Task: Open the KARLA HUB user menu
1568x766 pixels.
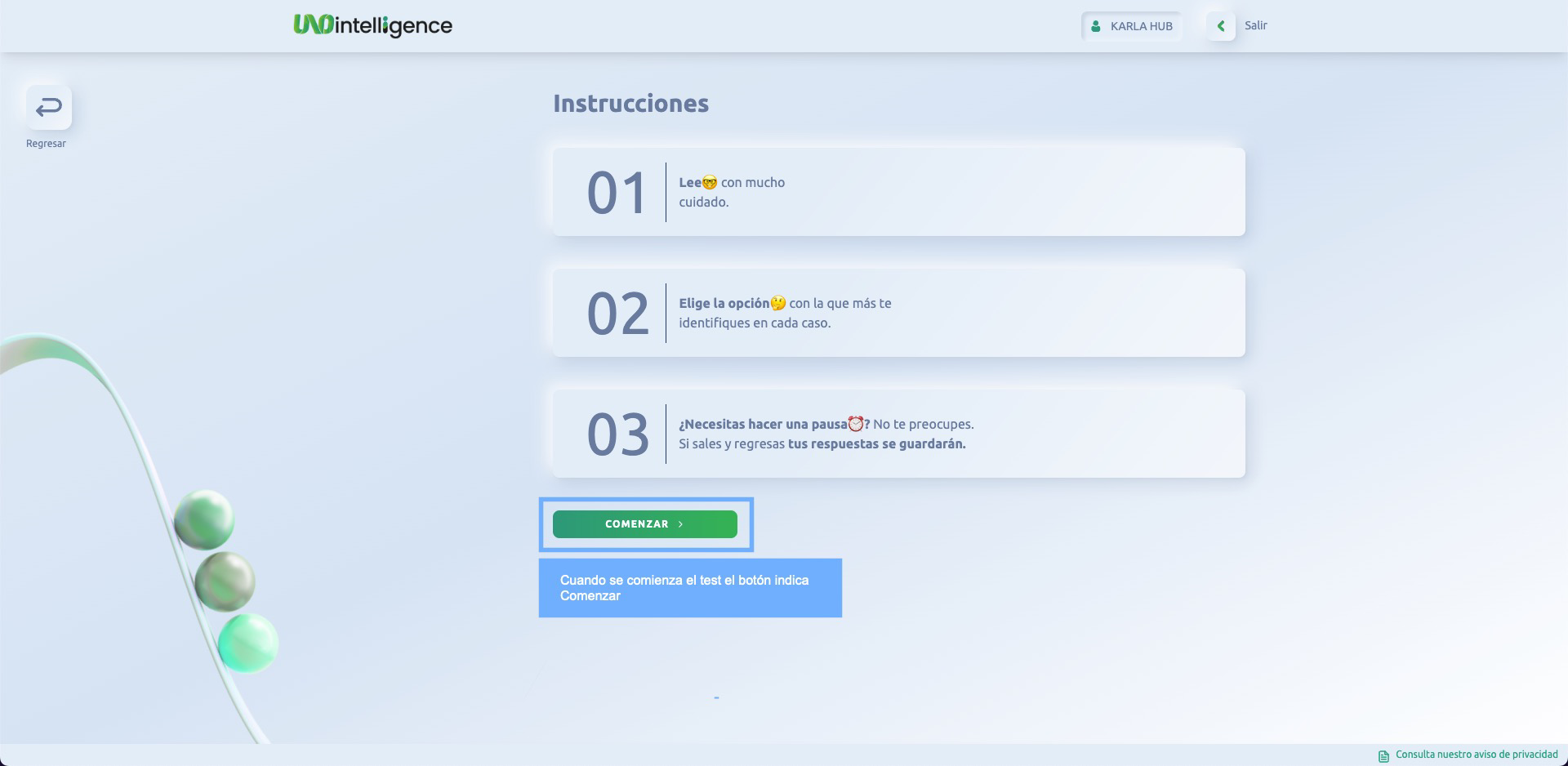Action: tap(1132, 26)
